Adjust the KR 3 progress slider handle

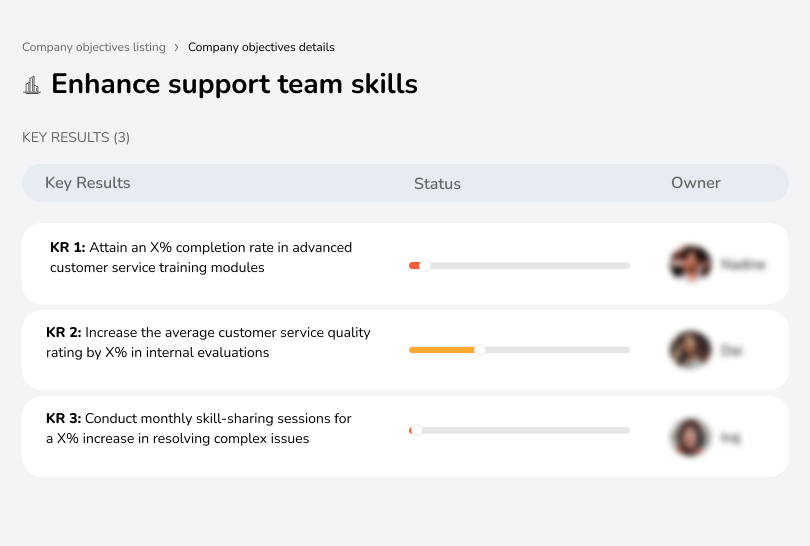416,430
